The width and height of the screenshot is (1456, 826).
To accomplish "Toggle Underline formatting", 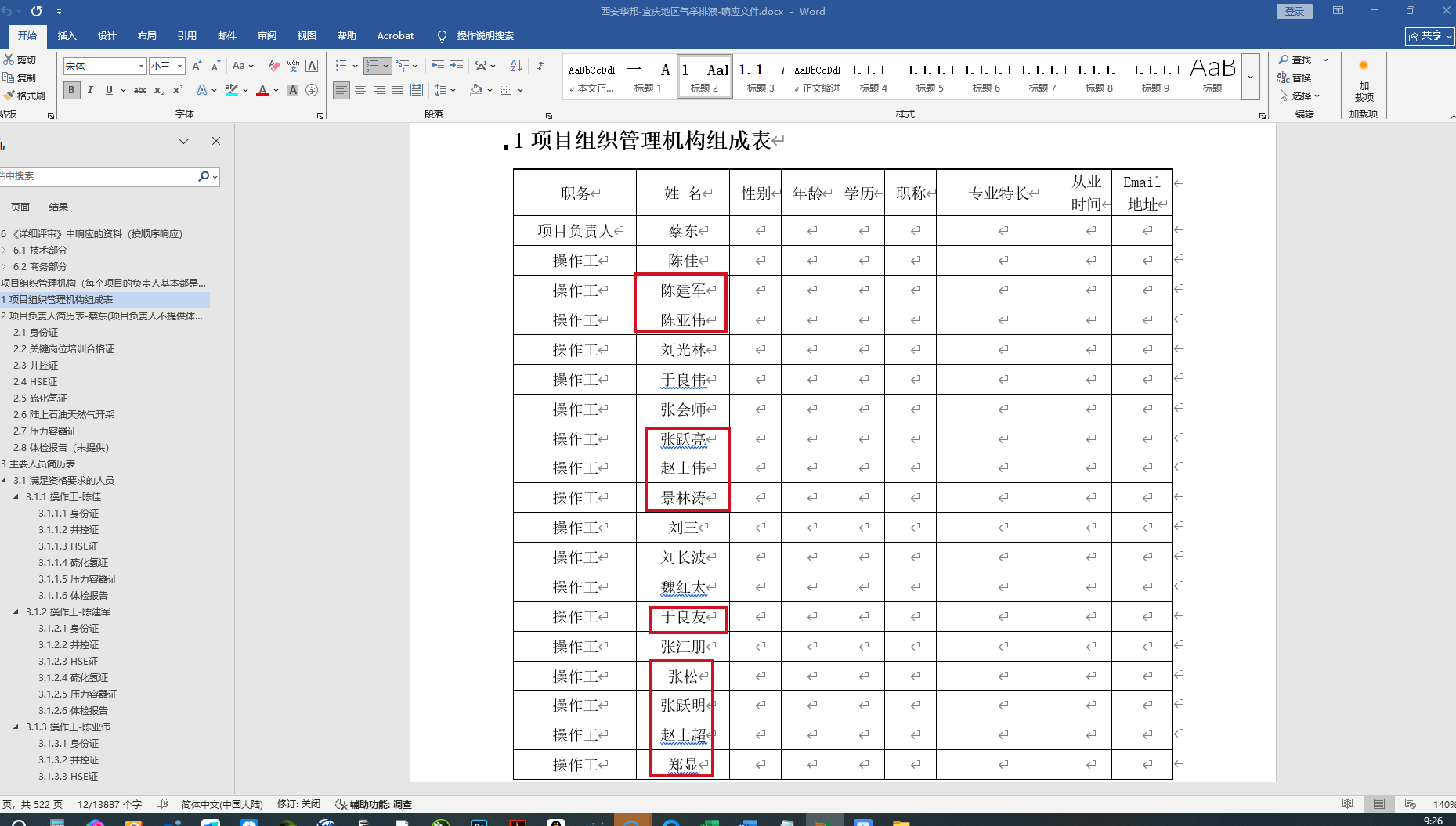I will tap(109, 91).
